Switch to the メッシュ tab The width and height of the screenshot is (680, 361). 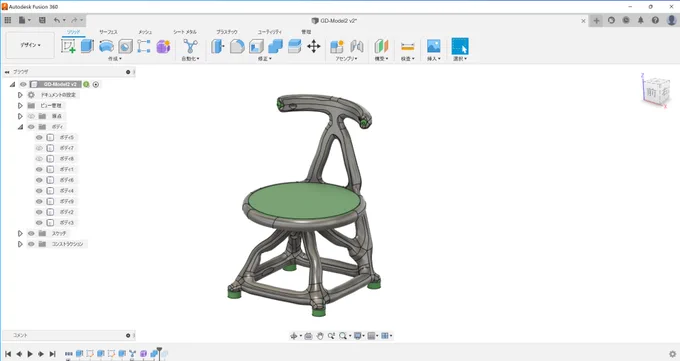point(145,32)
